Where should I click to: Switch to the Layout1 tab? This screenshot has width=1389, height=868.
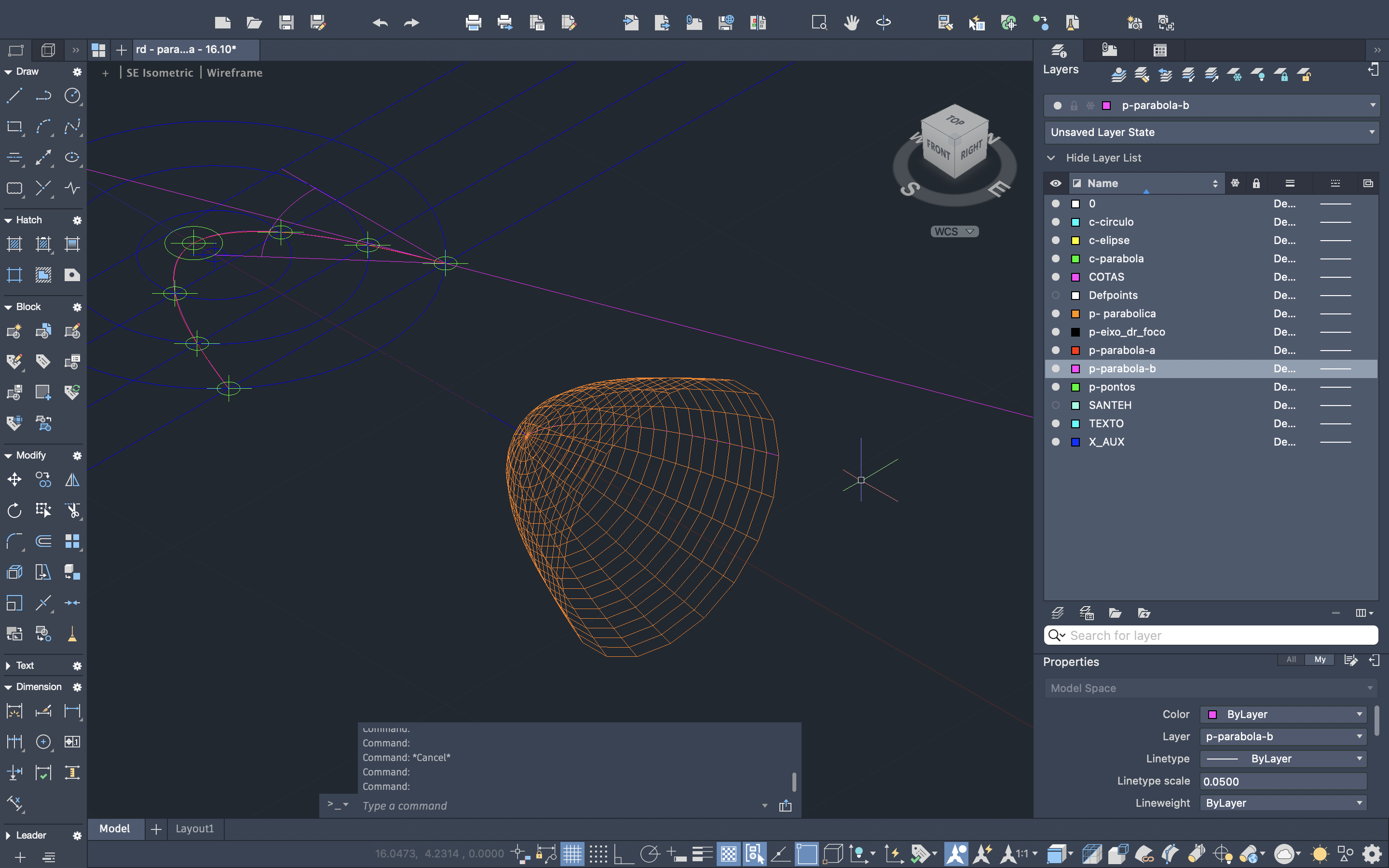pyautogui.click(x=194, y=828)
